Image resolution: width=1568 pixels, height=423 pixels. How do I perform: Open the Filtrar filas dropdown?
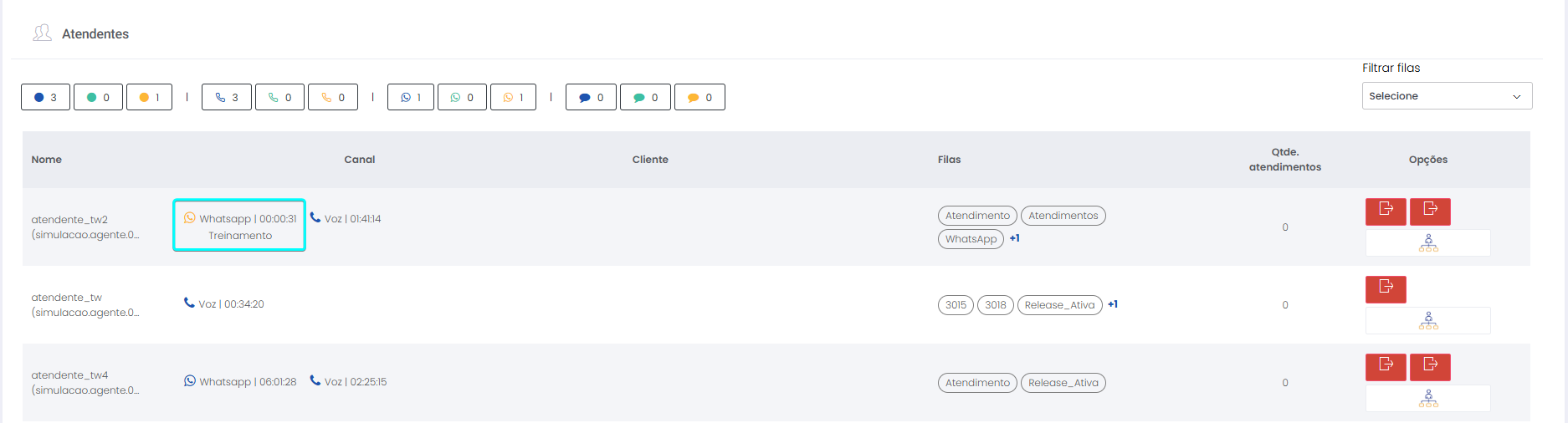tap(1446, 96)
